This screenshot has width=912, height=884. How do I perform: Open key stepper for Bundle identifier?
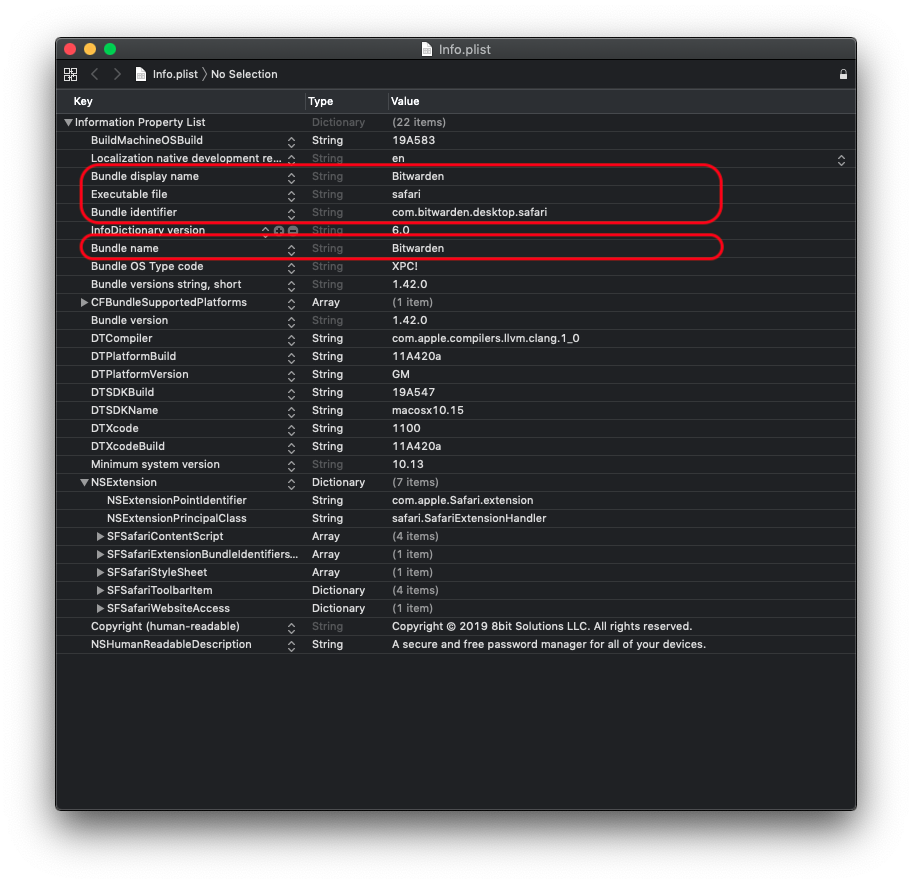pyautogui.click(x=291, y=214)
